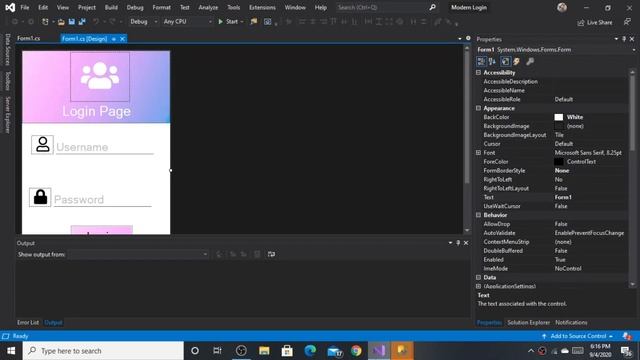Open Microsoft Edge from the taskbar
Screen dimensions: 640x360
pos(310,351)
